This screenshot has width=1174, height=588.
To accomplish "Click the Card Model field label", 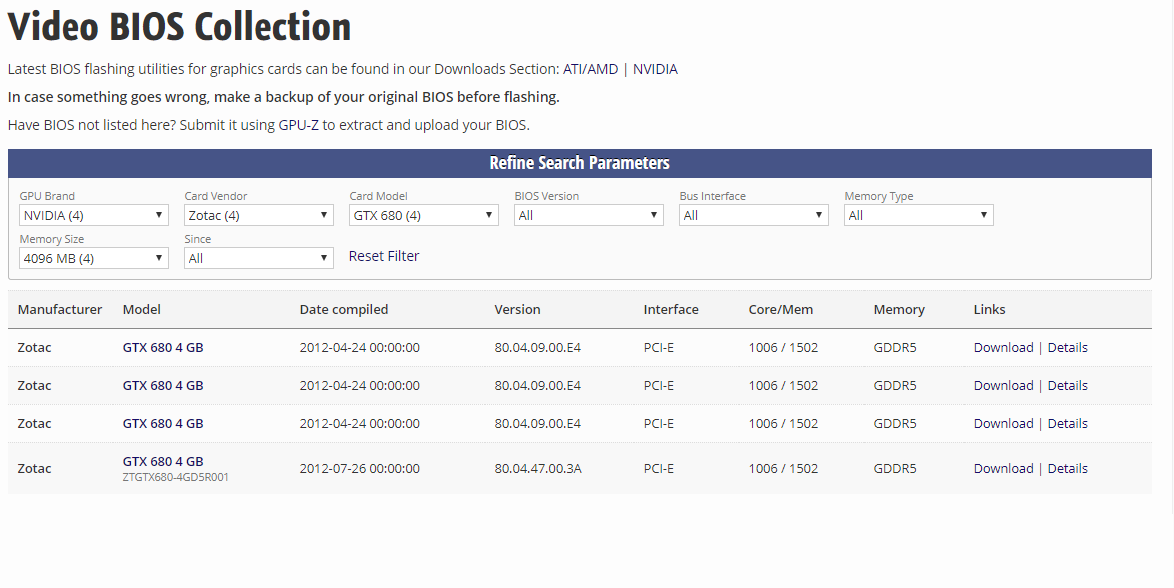I will tap(379, 196).
